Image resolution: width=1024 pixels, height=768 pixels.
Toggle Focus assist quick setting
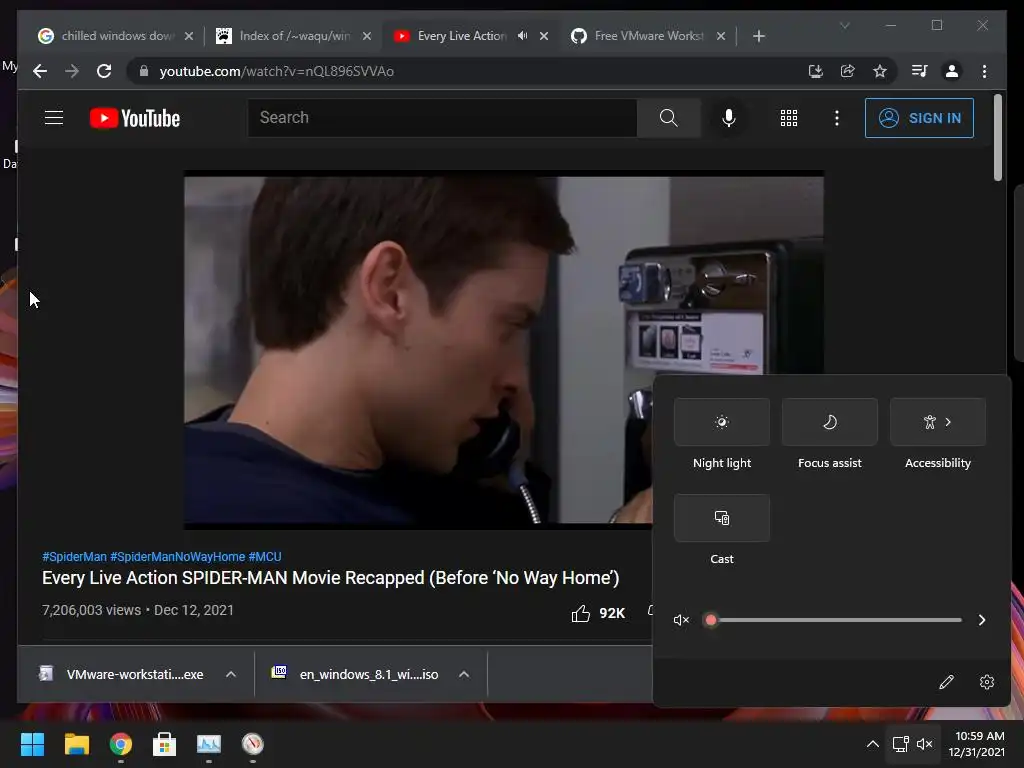[x=829, y=422]
